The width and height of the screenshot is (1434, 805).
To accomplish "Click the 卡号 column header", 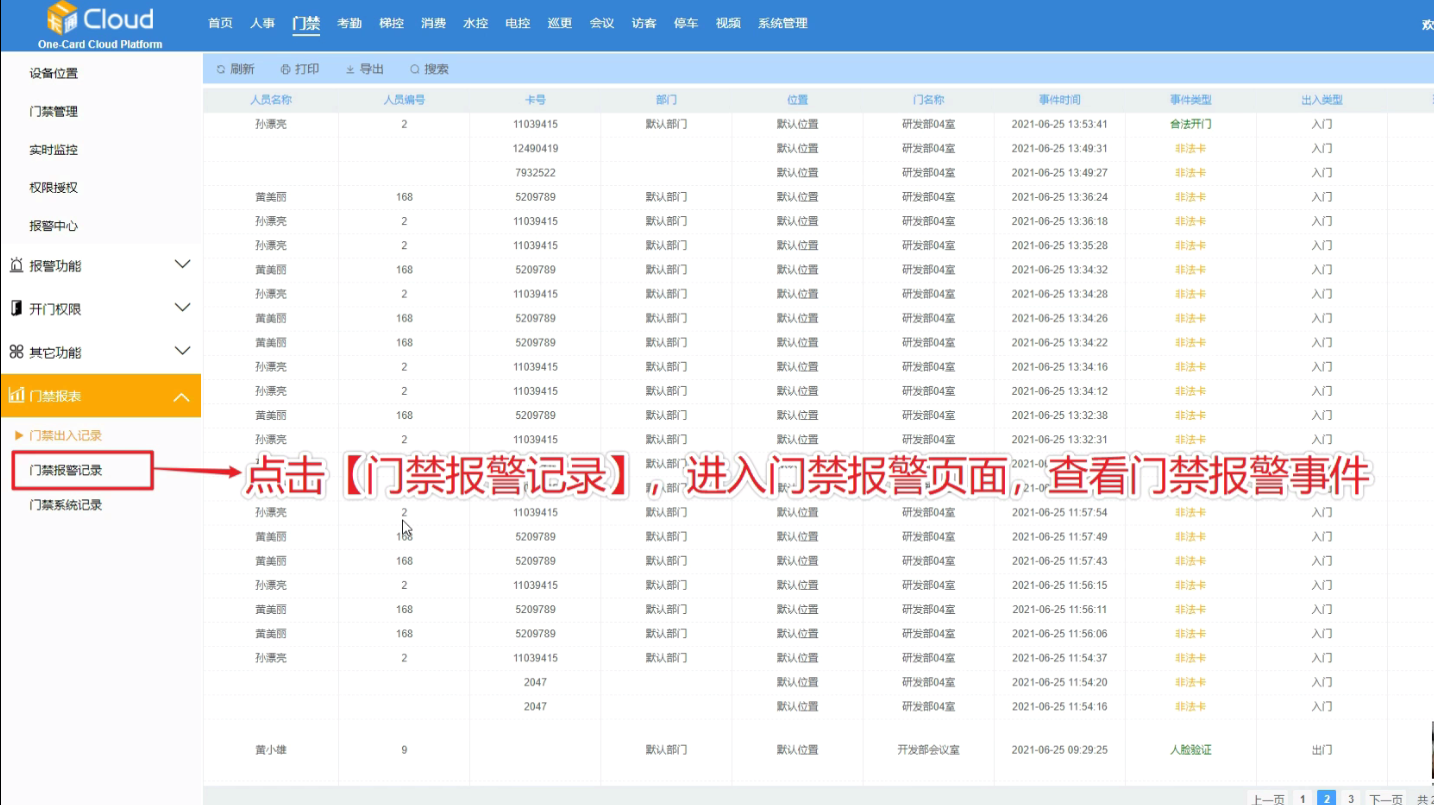I will (535, 100).
